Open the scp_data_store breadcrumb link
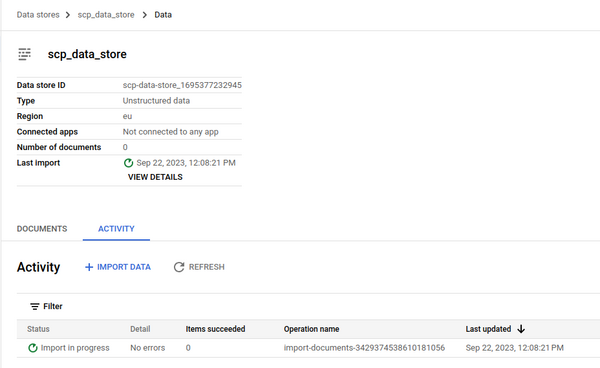This screenshot has width=600, height=368. pos(106,15)
